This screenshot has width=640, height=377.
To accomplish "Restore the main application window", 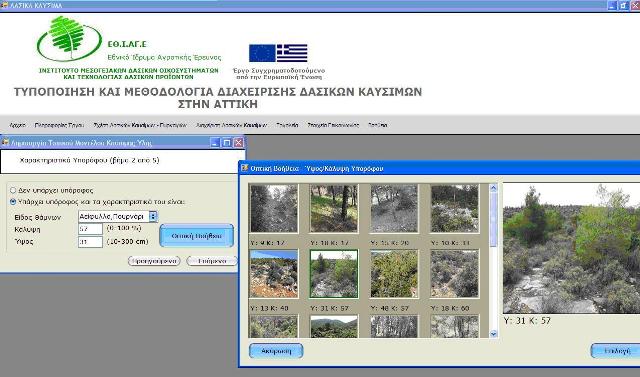I will pyautogui.click(x=624, y=5).
